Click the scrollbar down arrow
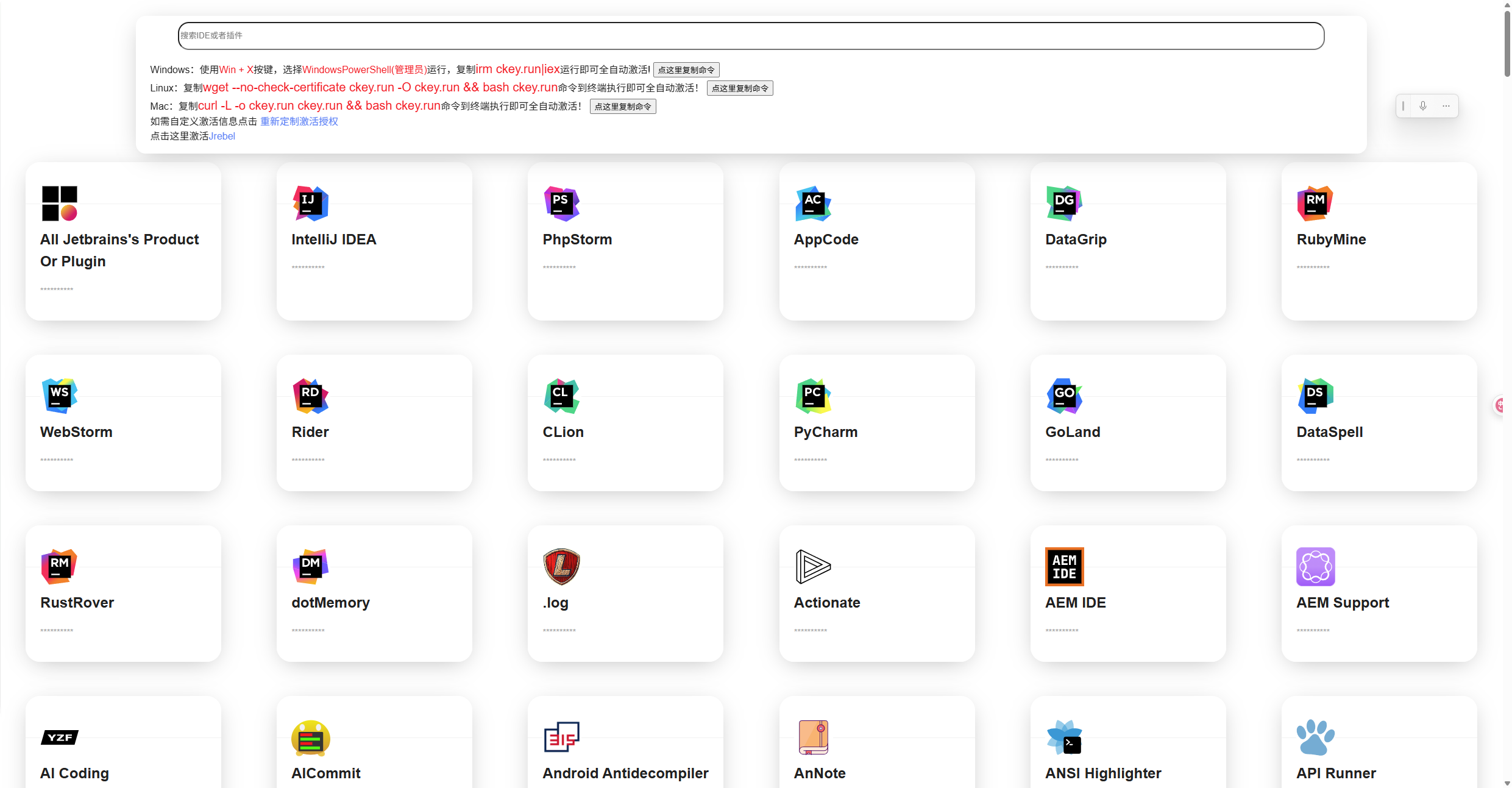This screenshot has width=1512, height=788. [1507, 783]
